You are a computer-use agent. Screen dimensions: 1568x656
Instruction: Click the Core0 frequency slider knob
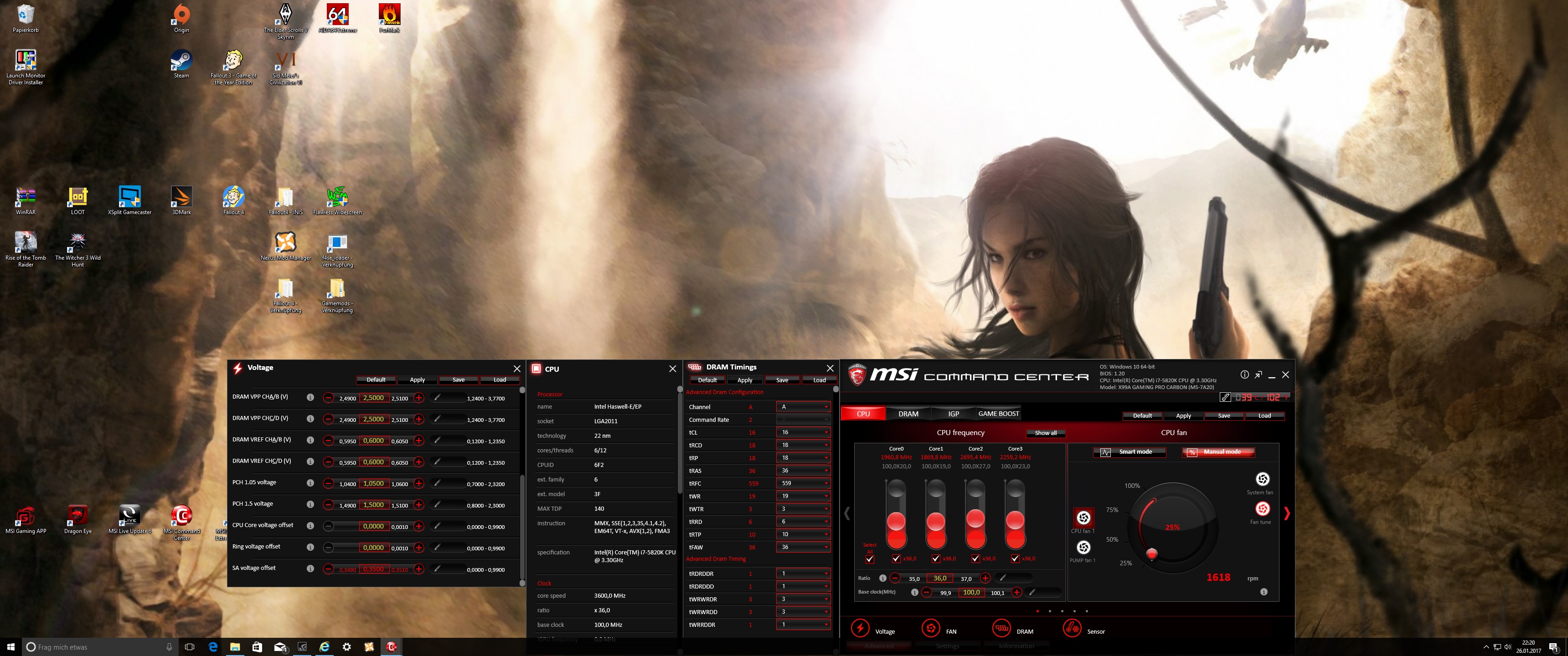[x=896, y=522]
